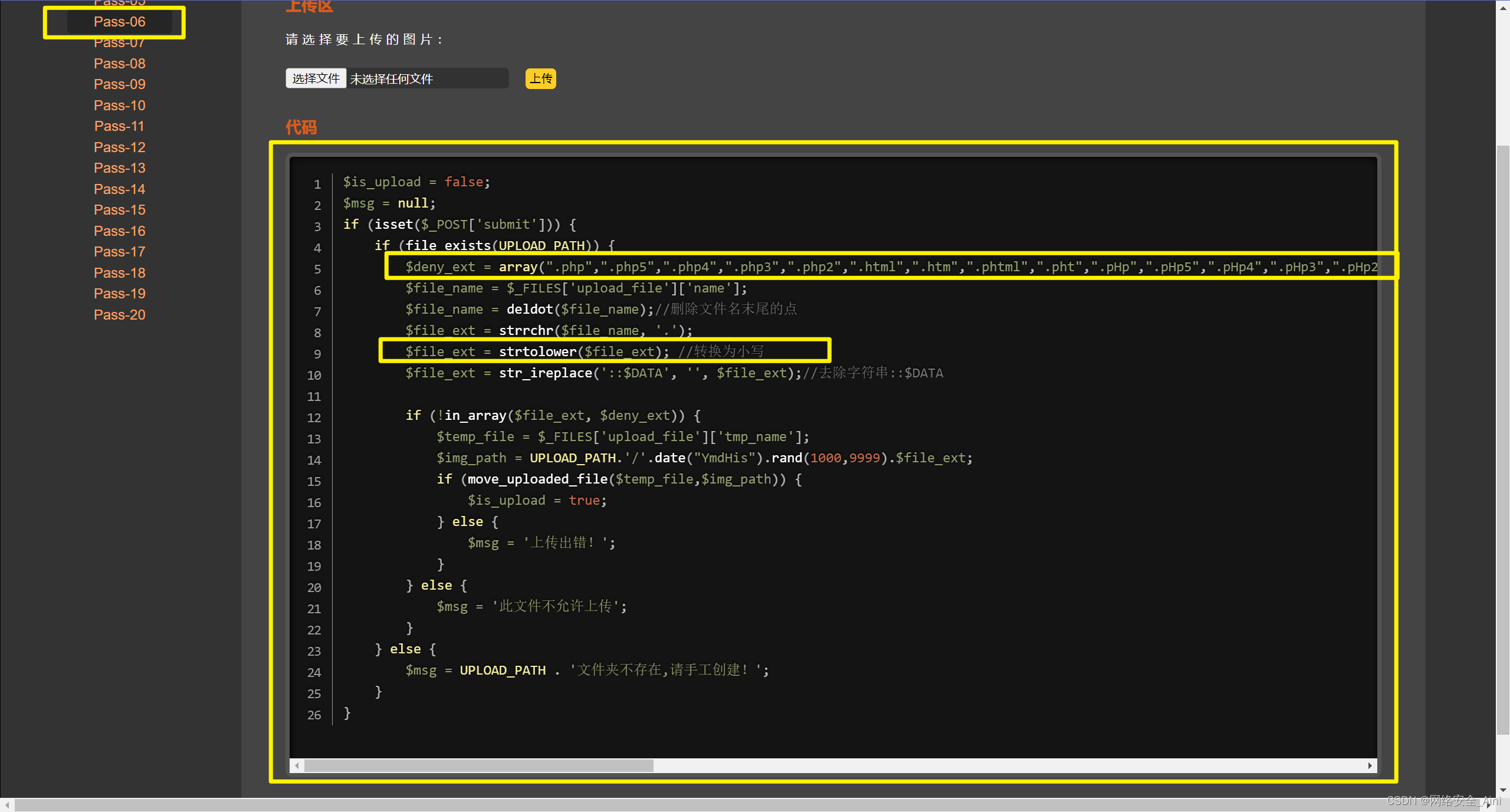This screenshot has height=812, width=1510.
Task: Go to the Pass-08 level
Action: (x=119, y=64)
